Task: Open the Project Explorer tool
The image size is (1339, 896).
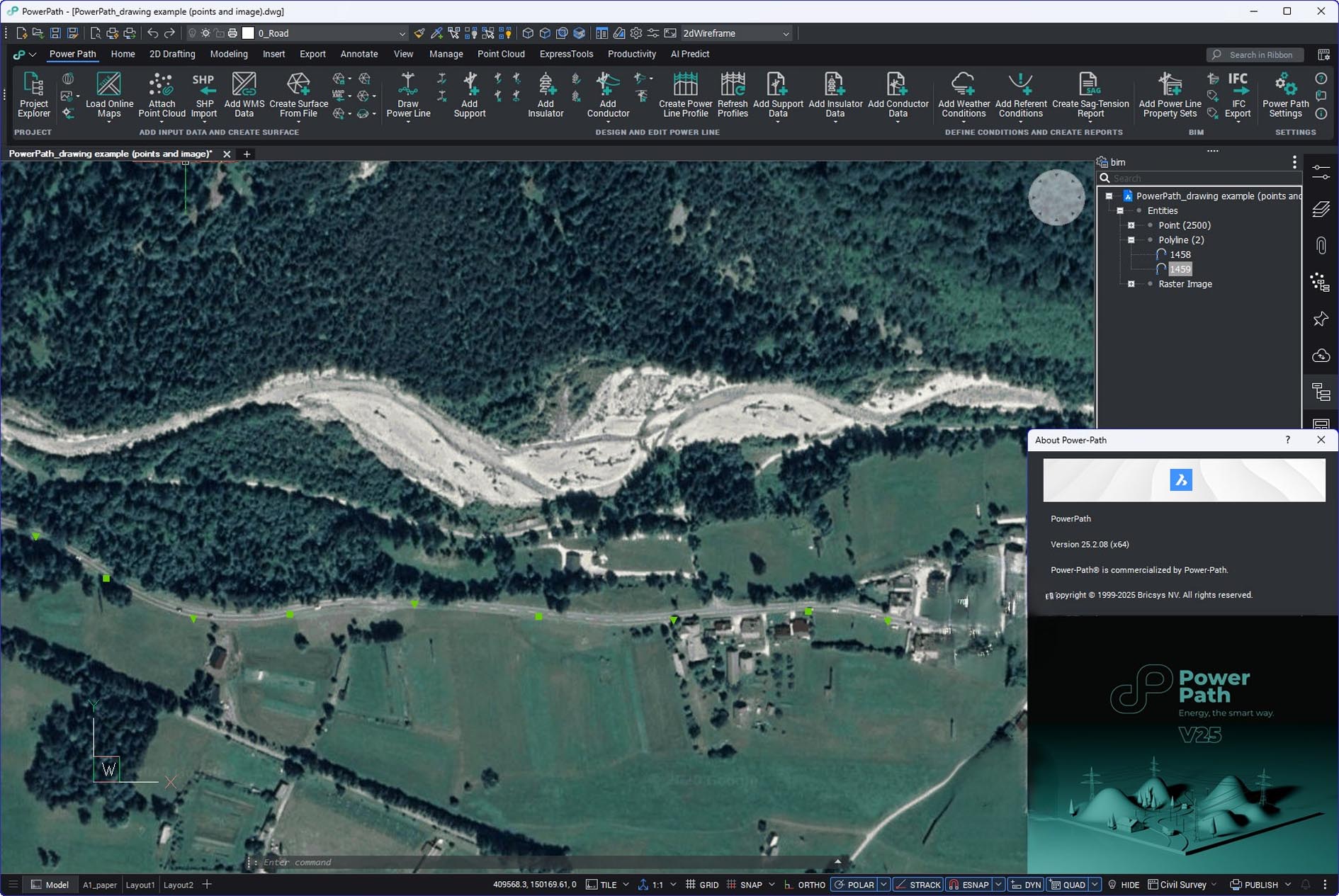Action: coord(33,94)
